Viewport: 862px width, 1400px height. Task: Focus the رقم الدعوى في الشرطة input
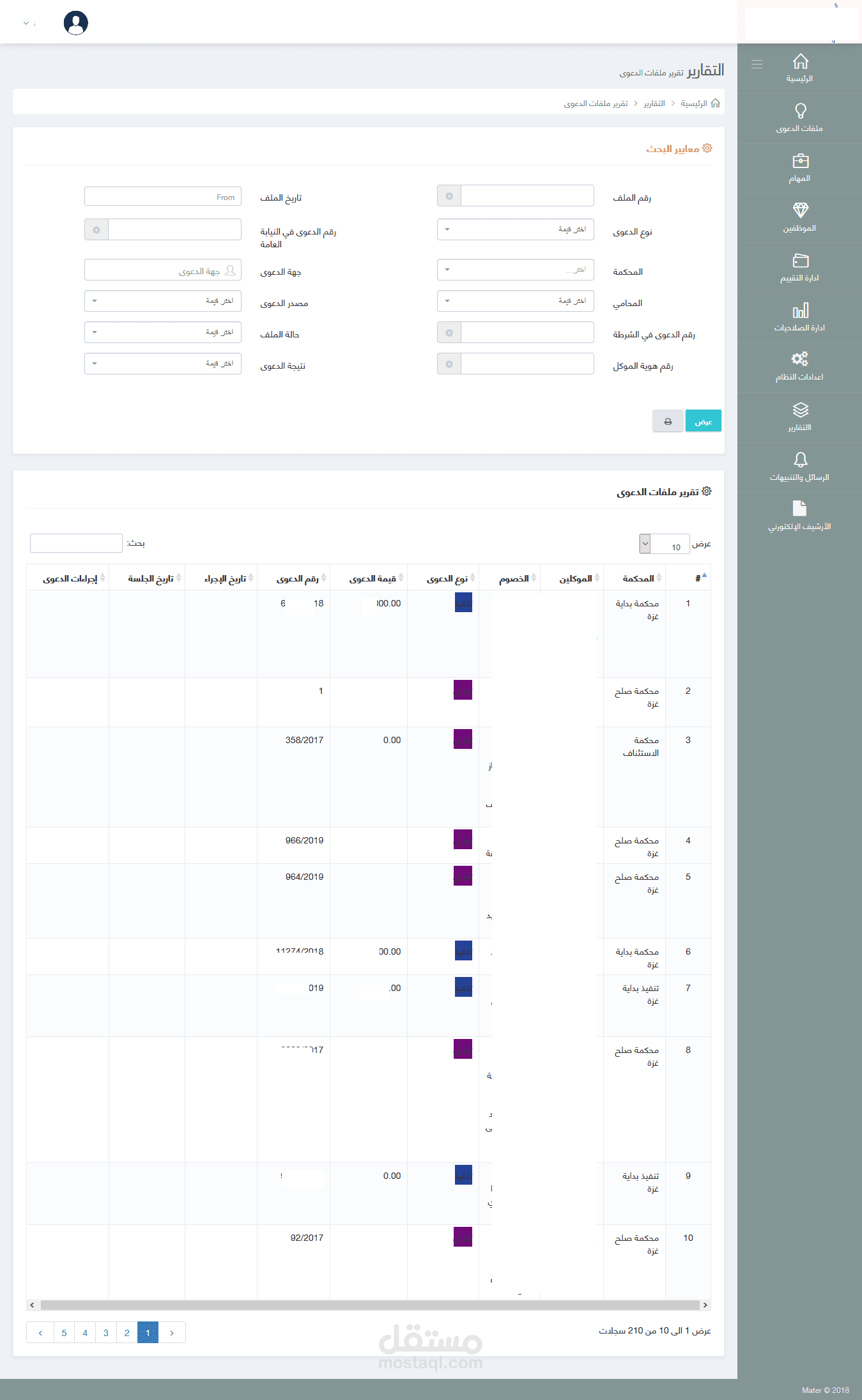pos(528,333)
